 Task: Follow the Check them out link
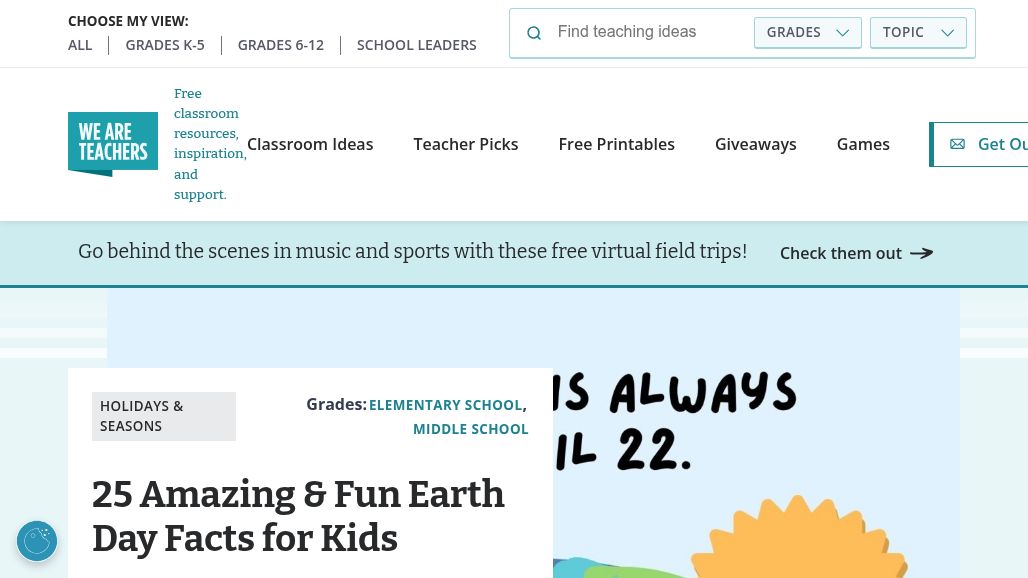[x=840, y=253]
